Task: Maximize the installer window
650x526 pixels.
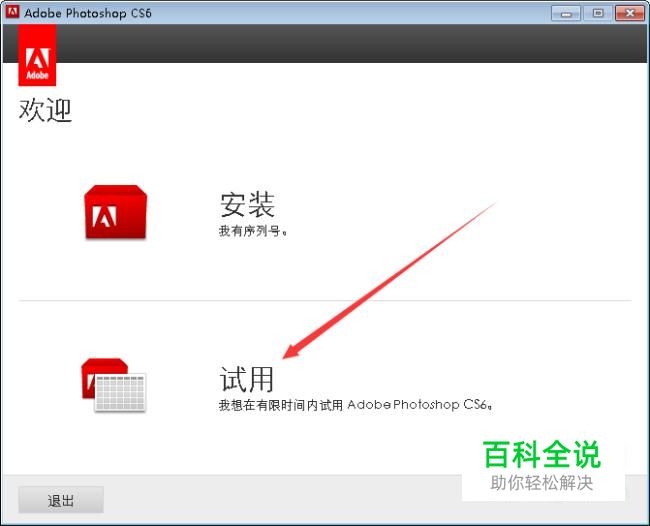Action: (598, 13)
